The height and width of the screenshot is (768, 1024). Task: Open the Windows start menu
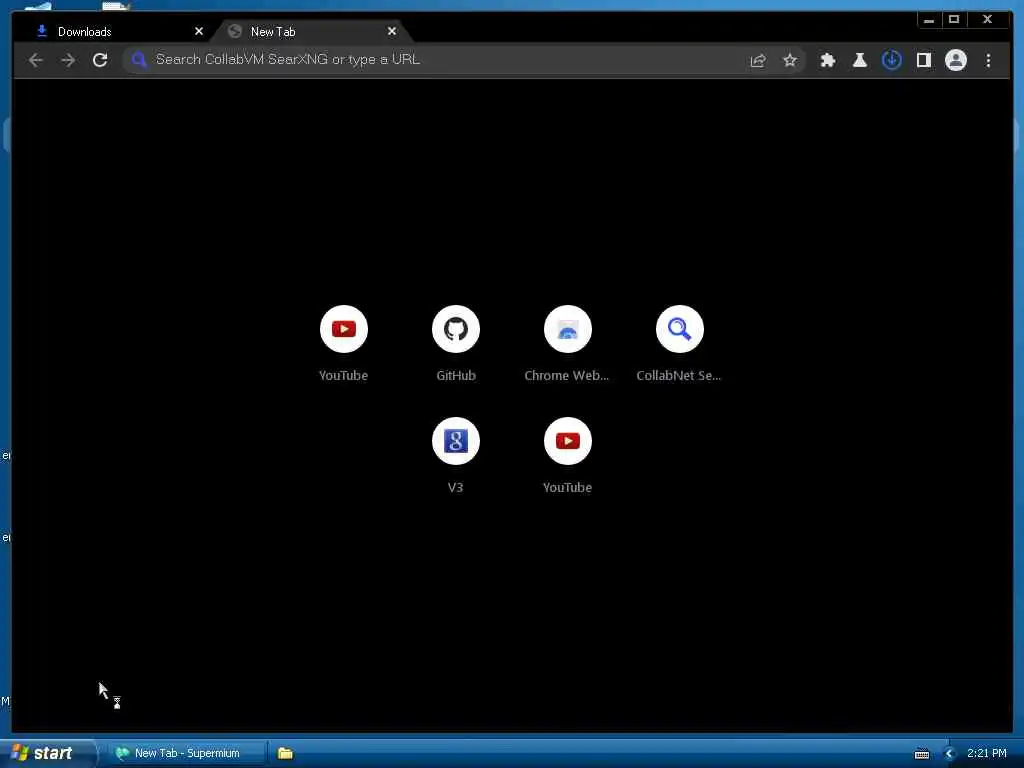pos(48,753)
